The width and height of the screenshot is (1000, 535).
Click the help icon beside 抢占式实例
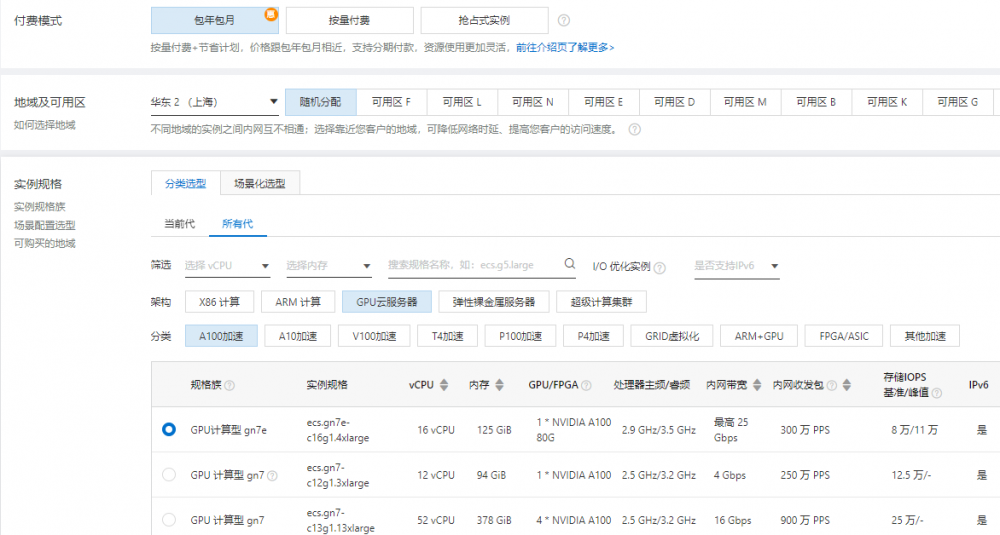pyautogui.click(x=564, y=20)
